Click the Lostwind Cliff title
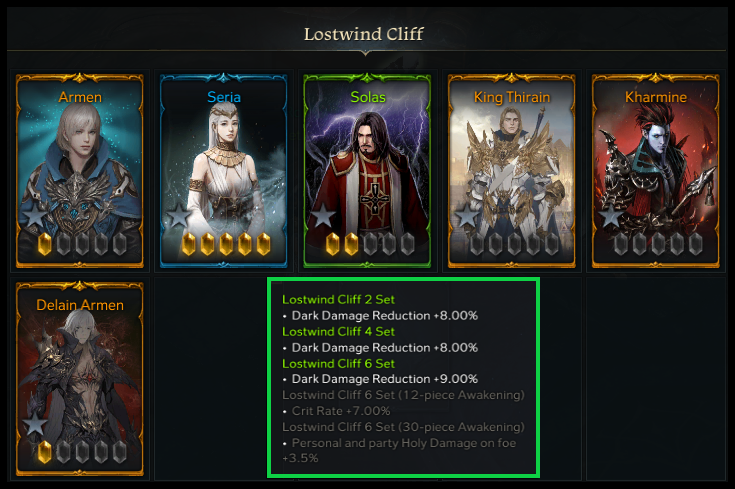This screenshot has height=489, width=735. 364,34
